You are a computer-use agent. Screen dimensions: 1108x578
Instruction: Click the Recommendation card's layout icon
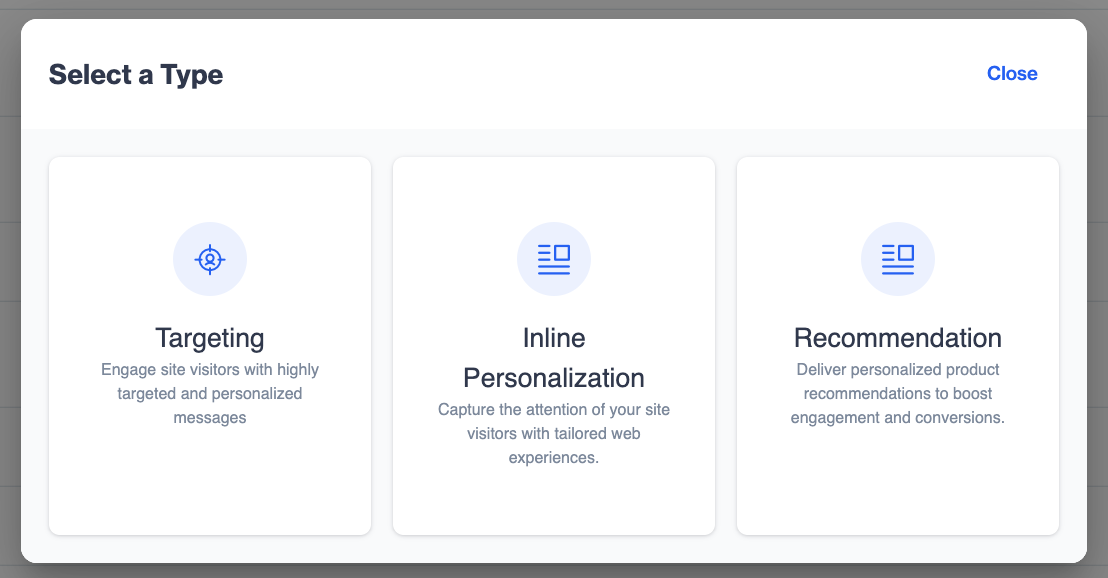tap(897, 259)
